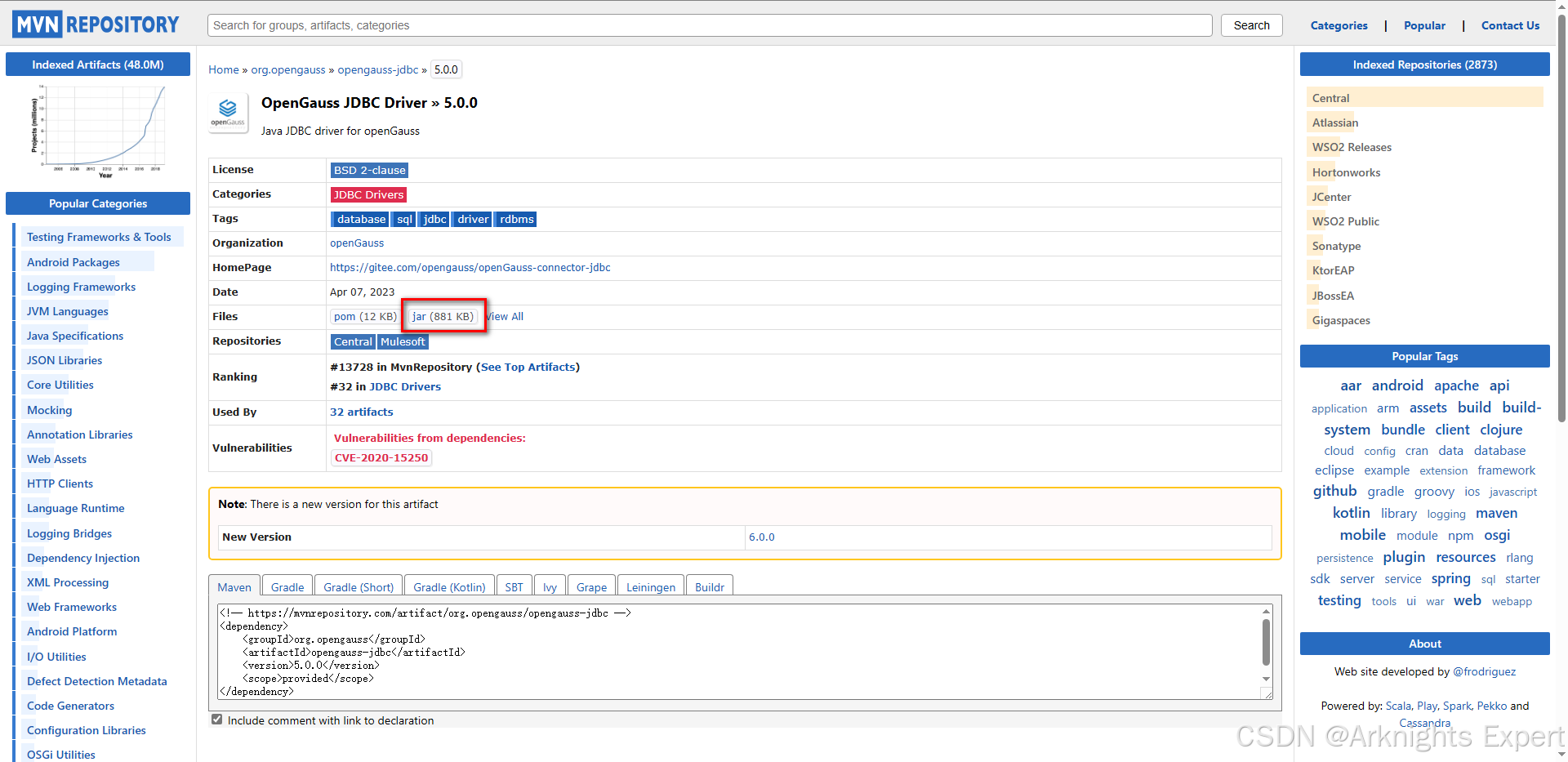Click the MVN Repository logo
The image size is (1568, 762).
[96, 25]
